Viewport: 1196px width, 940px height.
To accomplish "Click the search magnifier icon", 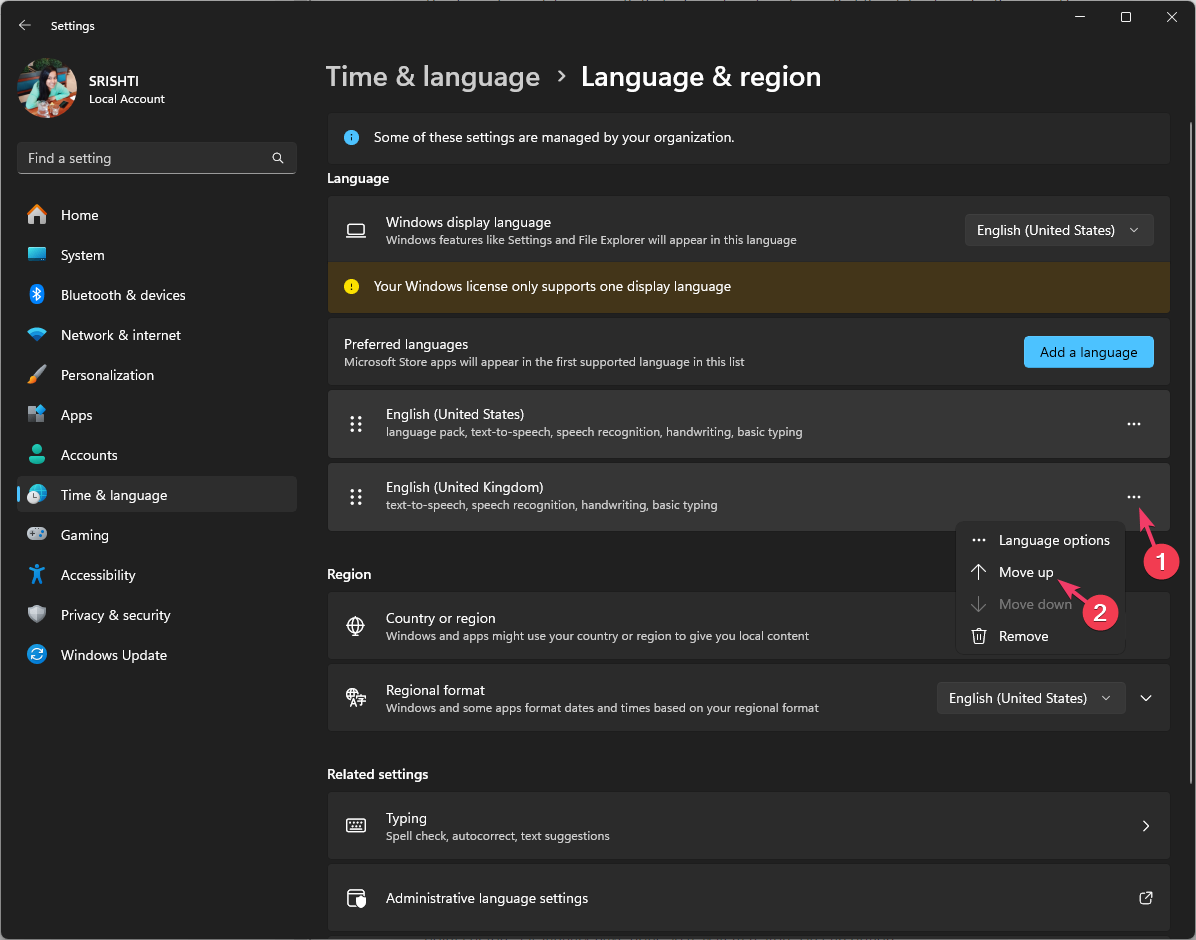I will point(278,158).
